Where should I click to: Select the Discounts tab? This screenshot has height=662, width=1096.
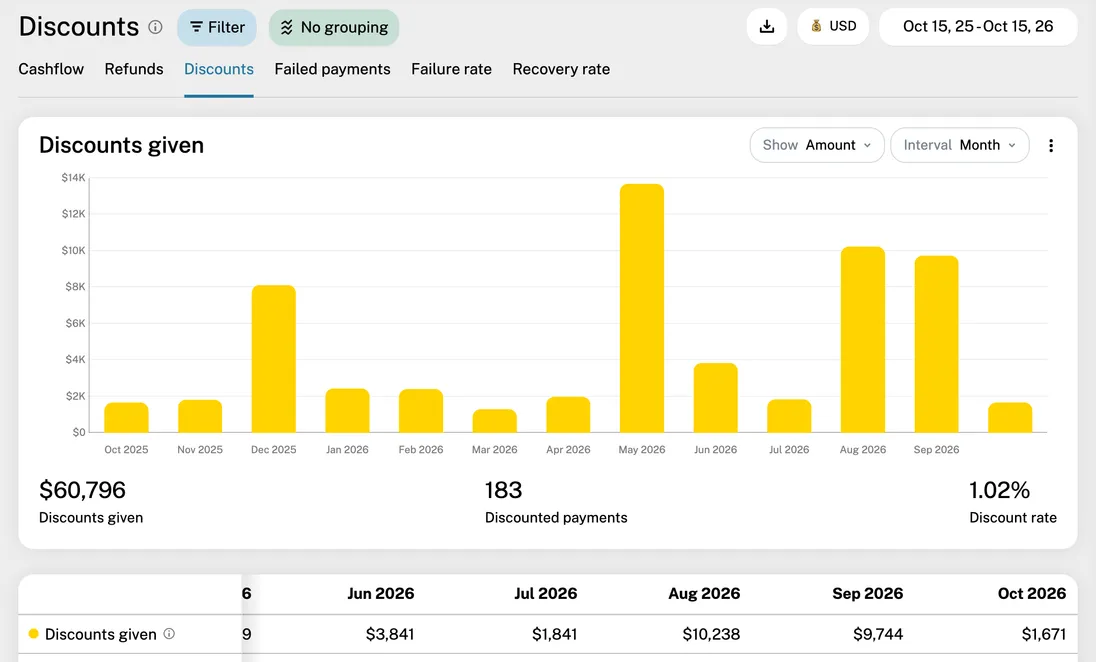tap(219, 69)
